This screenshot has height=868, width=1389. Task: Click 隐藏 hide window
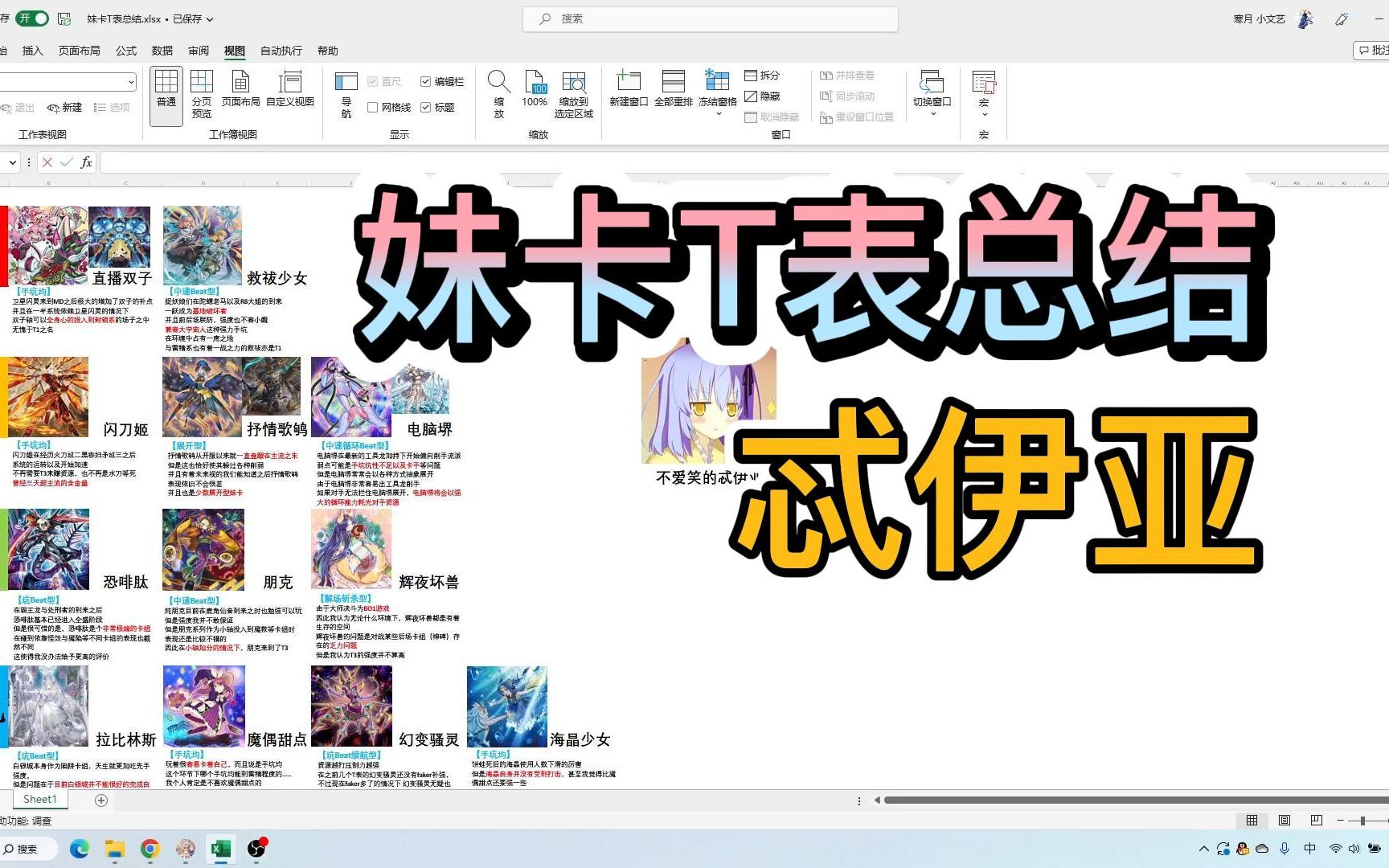[x=762, y=96]
